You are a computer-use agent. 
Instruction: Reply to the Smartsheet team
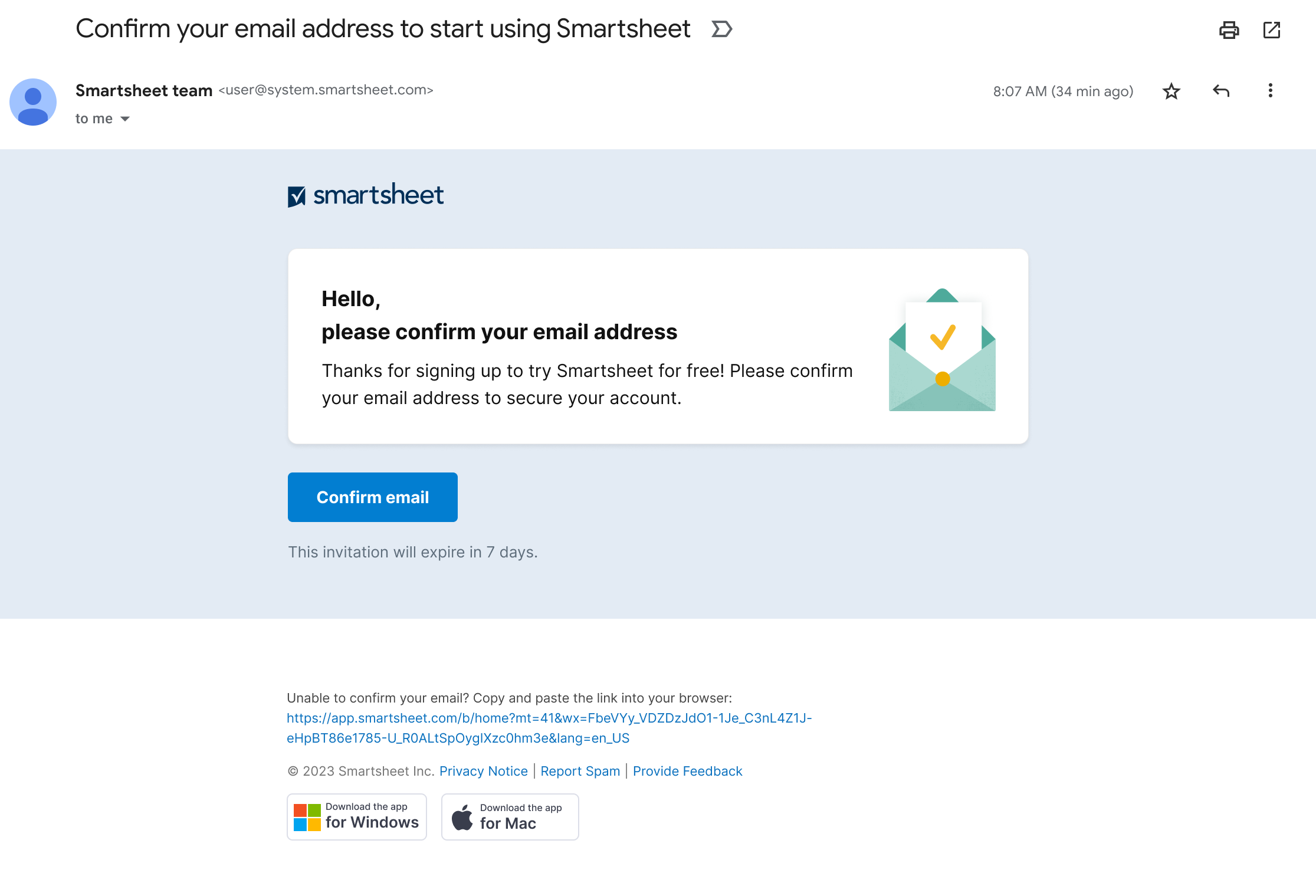pos(1220,91)
